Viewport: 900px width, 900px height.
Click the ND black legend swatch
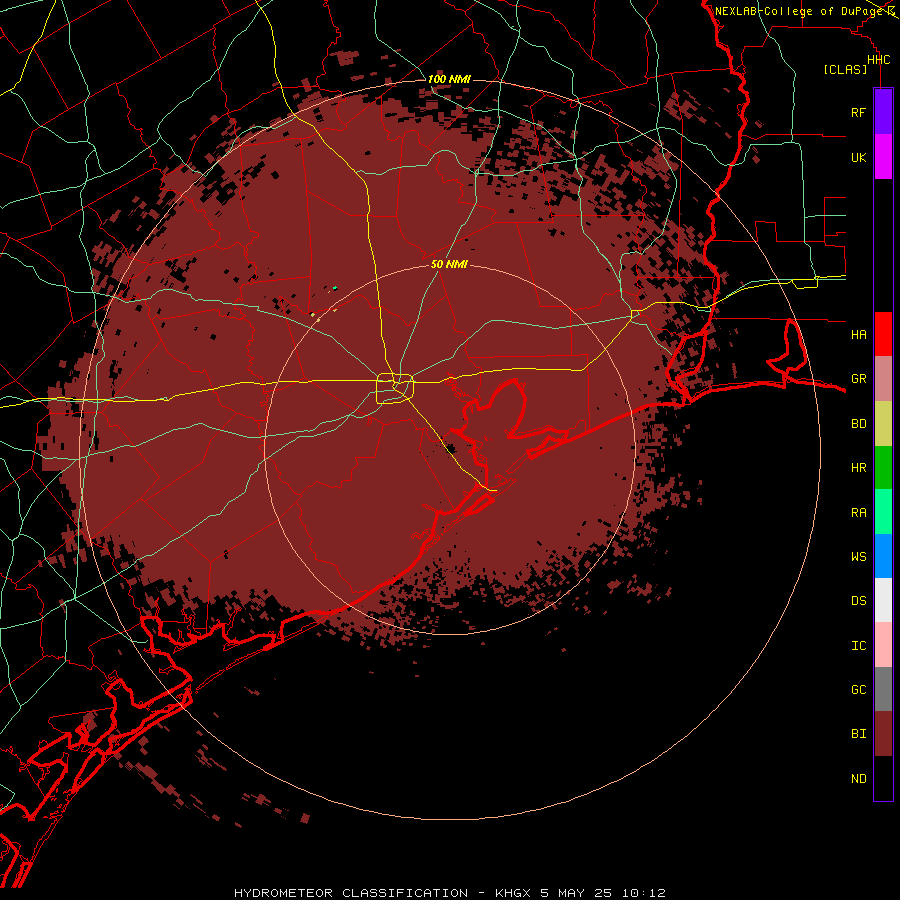(883, 778)
